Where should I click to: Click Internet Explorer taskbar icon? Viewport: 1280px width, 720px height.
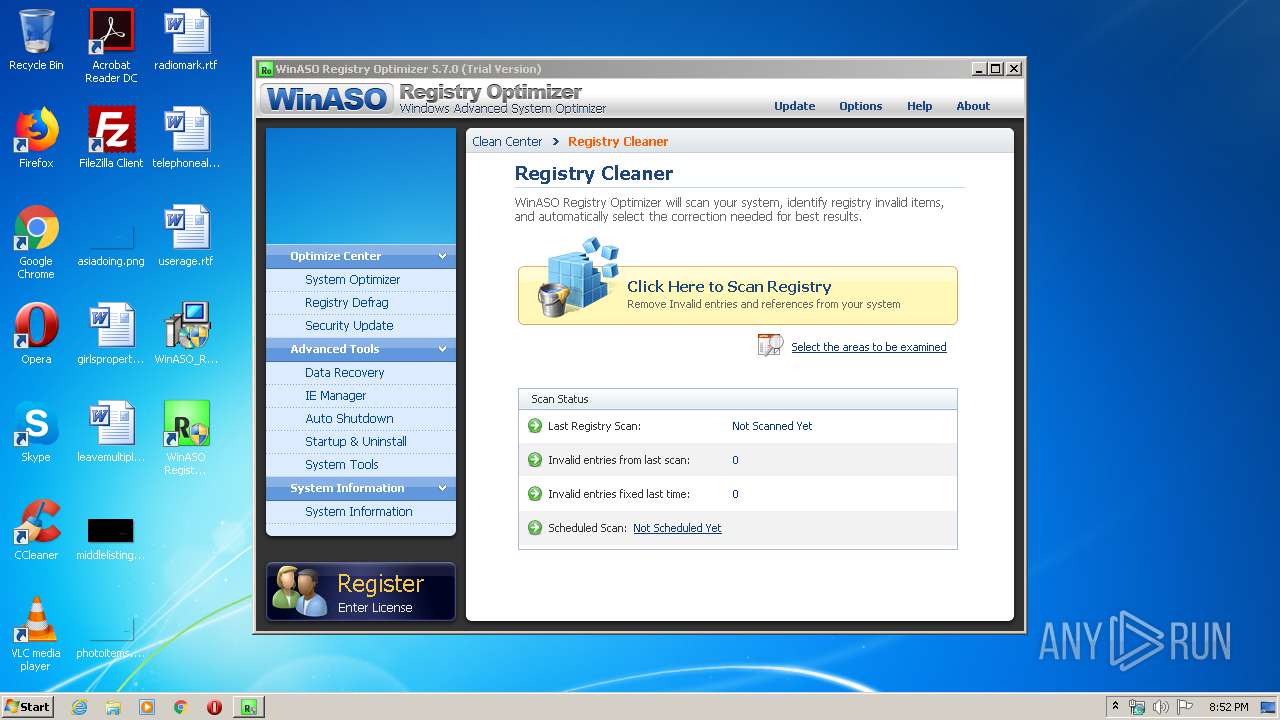(80, 707)
